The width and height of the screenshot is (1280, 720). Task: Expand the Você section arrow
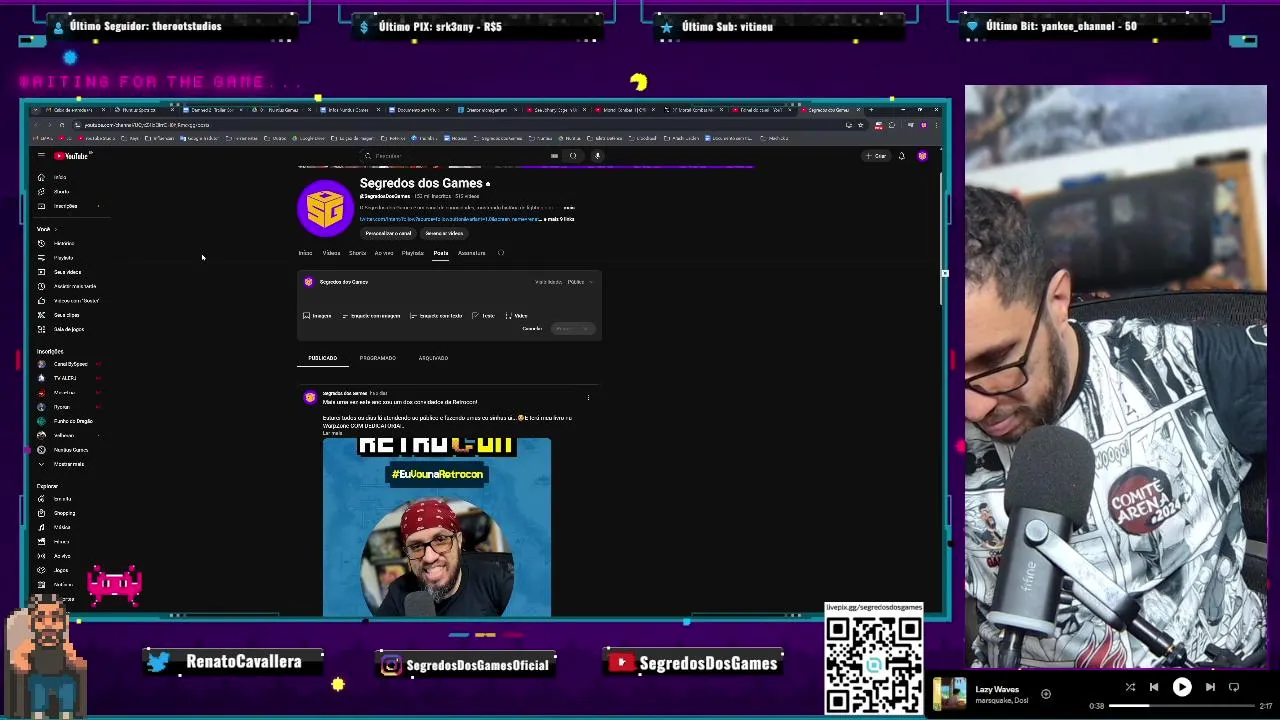point(55,229)
